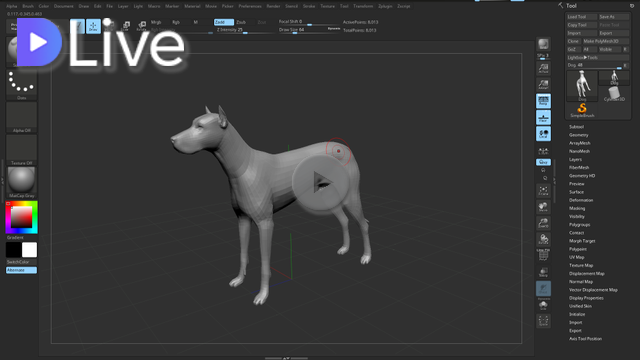The width and height of the screenshot is (640, 360).
Task: Expand the Geometry section
Action: (579, 135)
